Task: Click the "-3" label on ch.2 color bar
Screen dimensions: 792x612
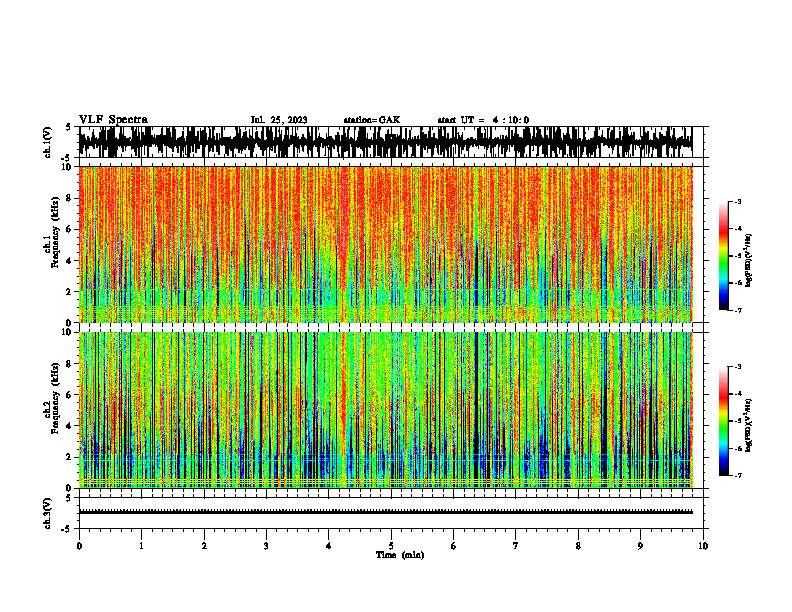Action: (737, 367)
